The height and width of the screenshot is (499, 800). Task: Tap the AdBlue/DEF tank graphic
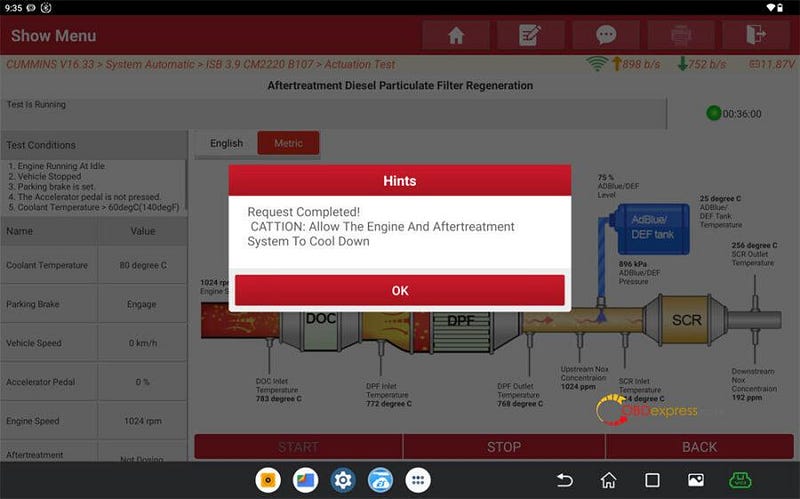[x=652, y=228]
